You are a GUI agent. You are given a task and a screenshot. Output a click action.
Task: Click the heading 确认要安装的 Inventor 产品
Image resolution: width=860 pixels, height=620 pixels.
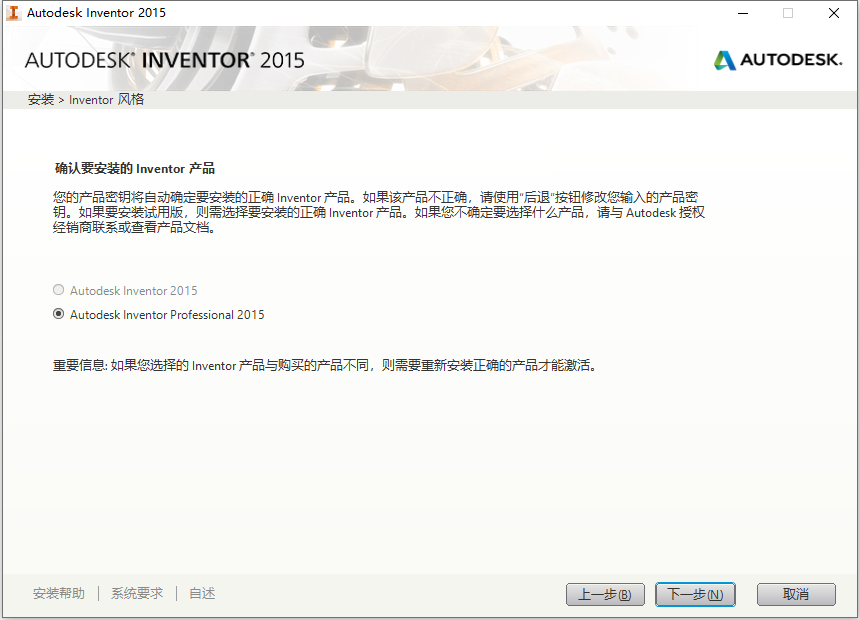[x=134, y=168]
